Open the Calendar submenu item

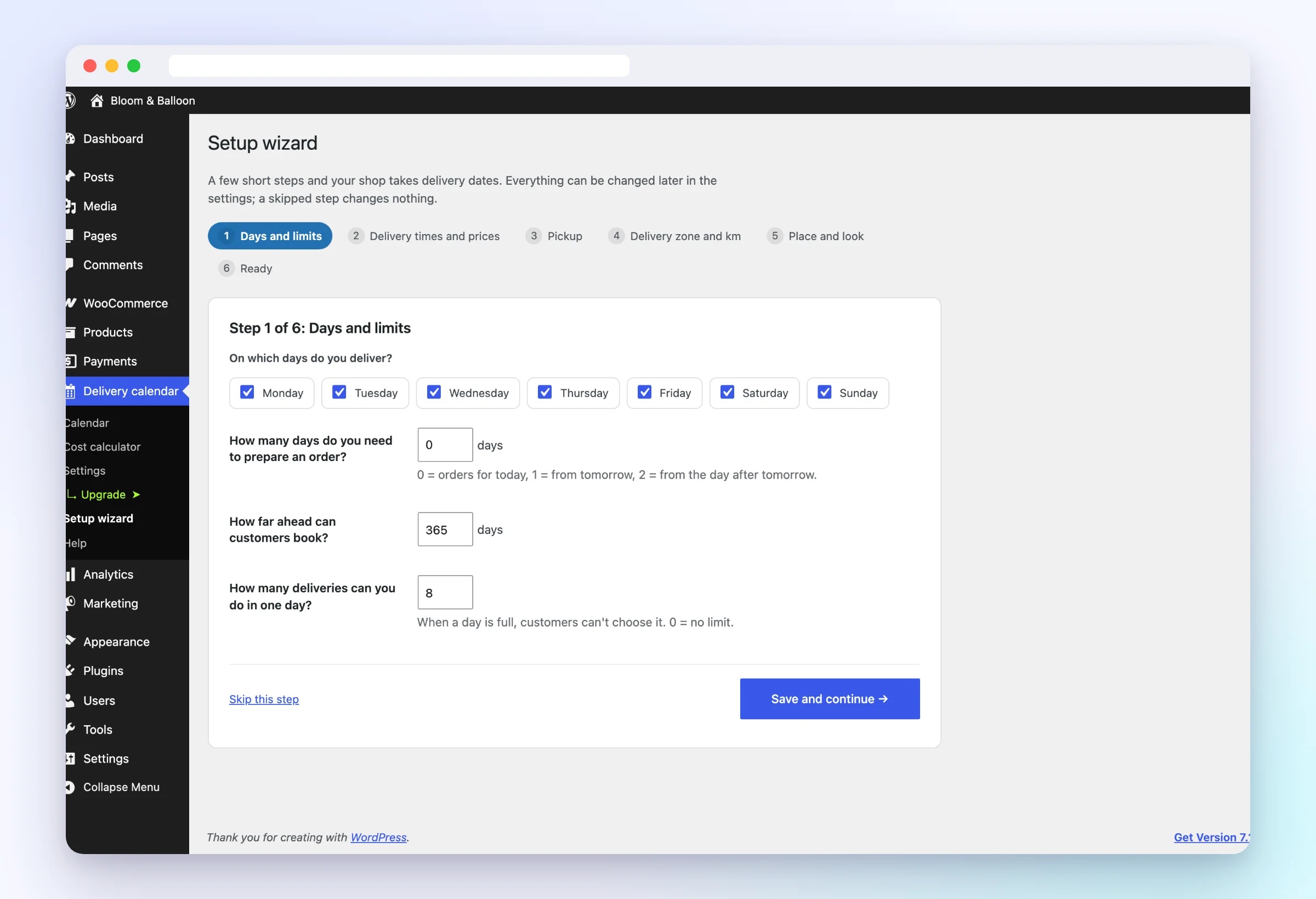87,423
